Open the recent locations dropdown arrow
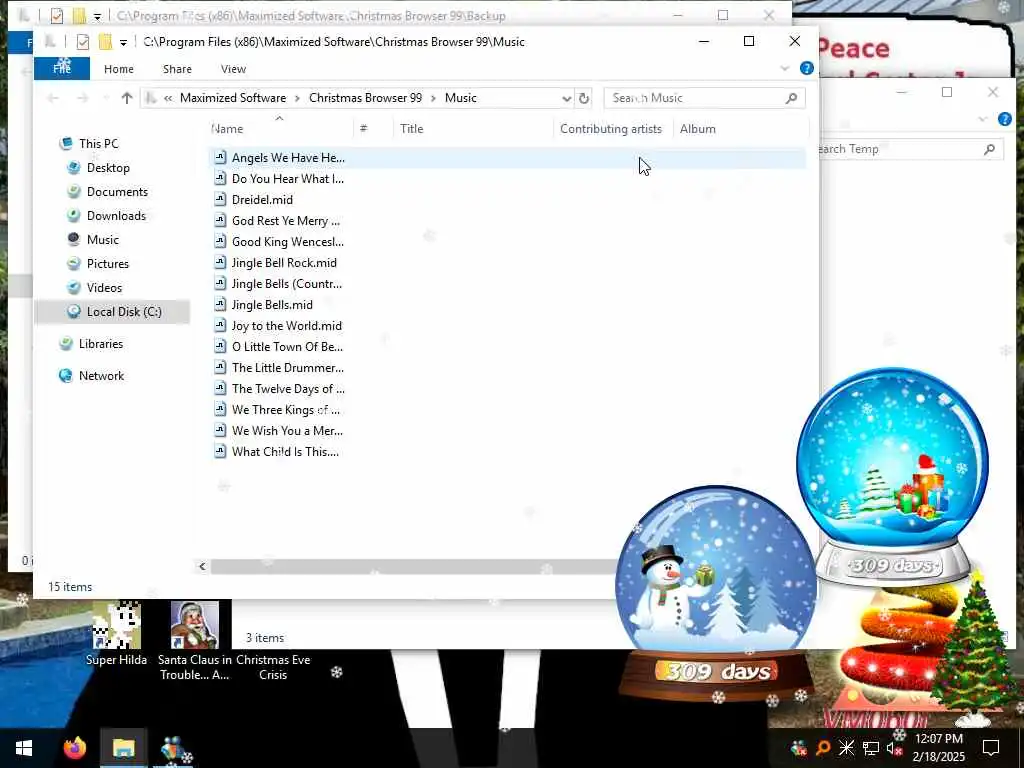The width and height of the screenshot is (1024, 768). (x=106, y=98)
